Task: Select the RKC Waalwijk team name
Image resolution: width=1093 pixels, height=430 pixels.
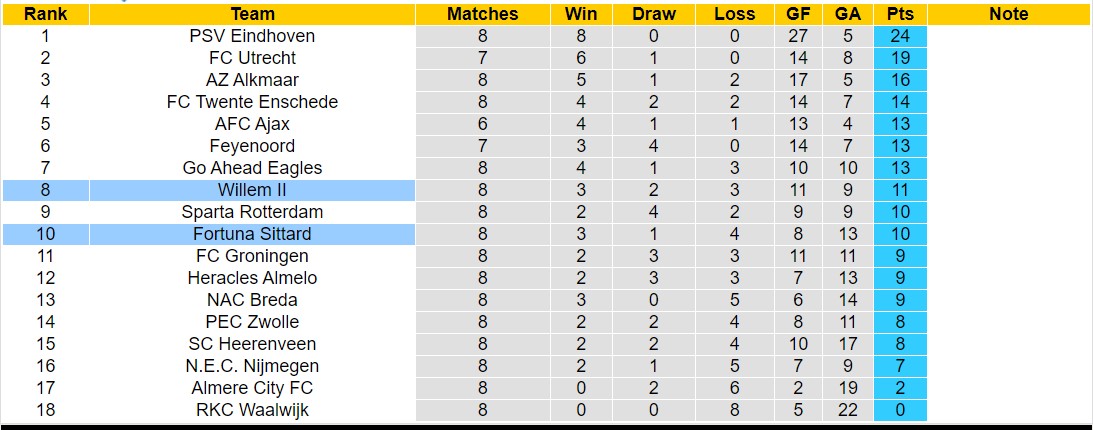Action: (252, 410)
